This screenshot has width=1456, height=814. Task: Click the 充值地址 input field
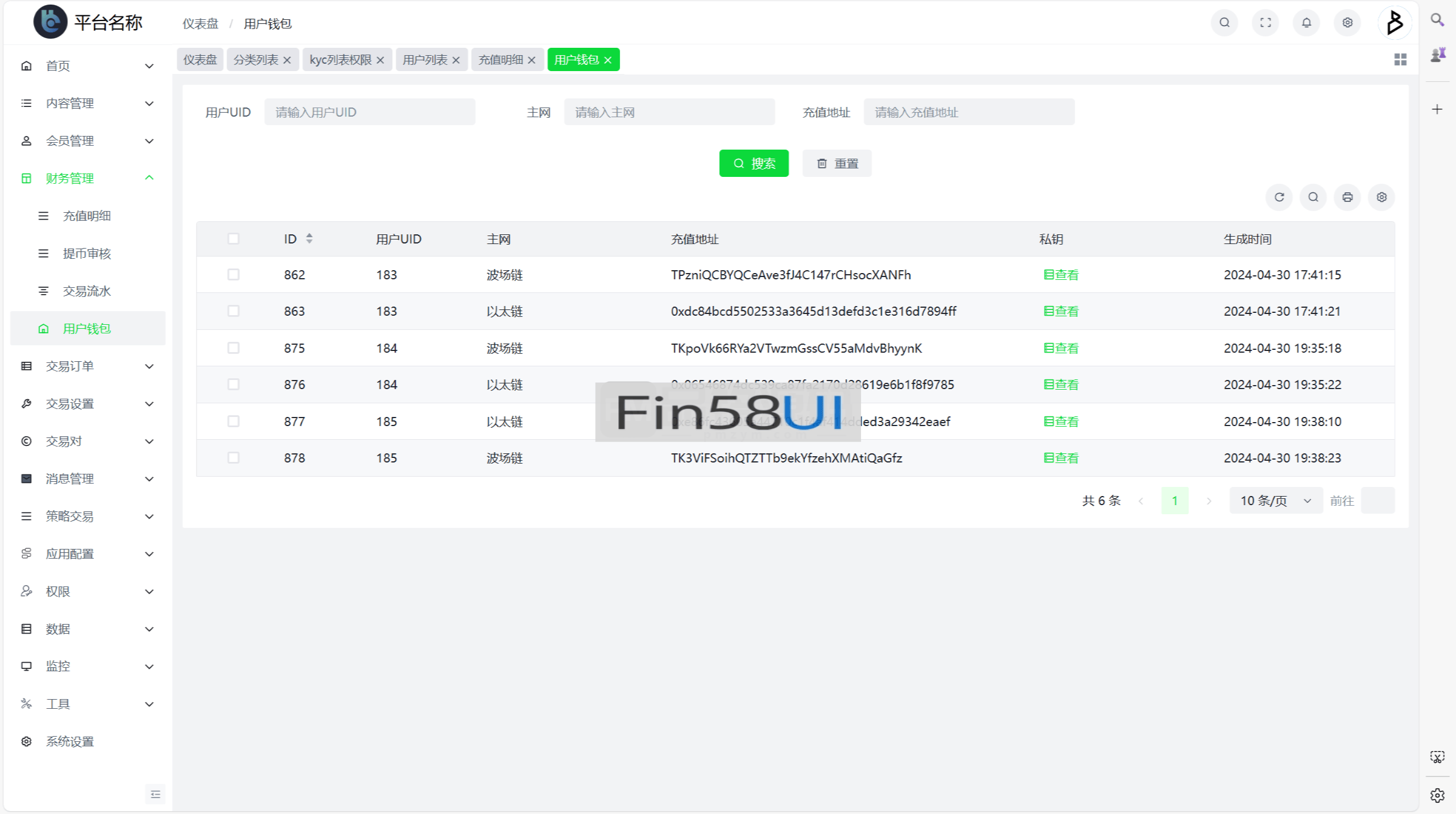point(969,112)
